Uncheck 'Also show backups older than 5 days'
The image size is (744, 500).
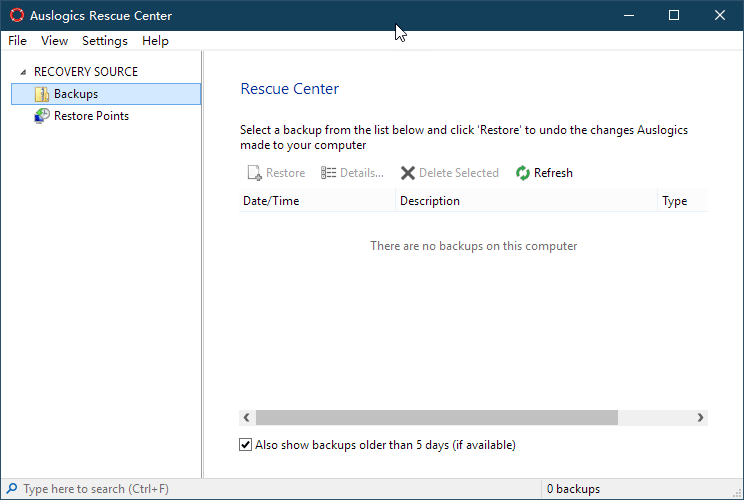246,445
